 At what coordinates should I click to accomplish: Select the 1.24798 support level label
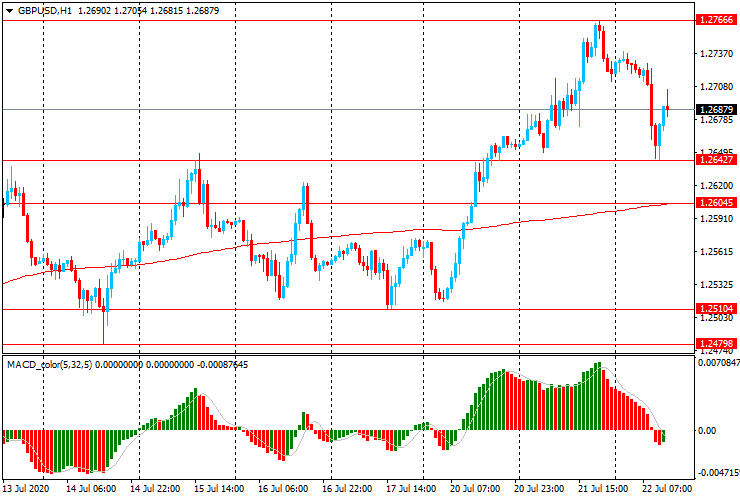[716, 344]
